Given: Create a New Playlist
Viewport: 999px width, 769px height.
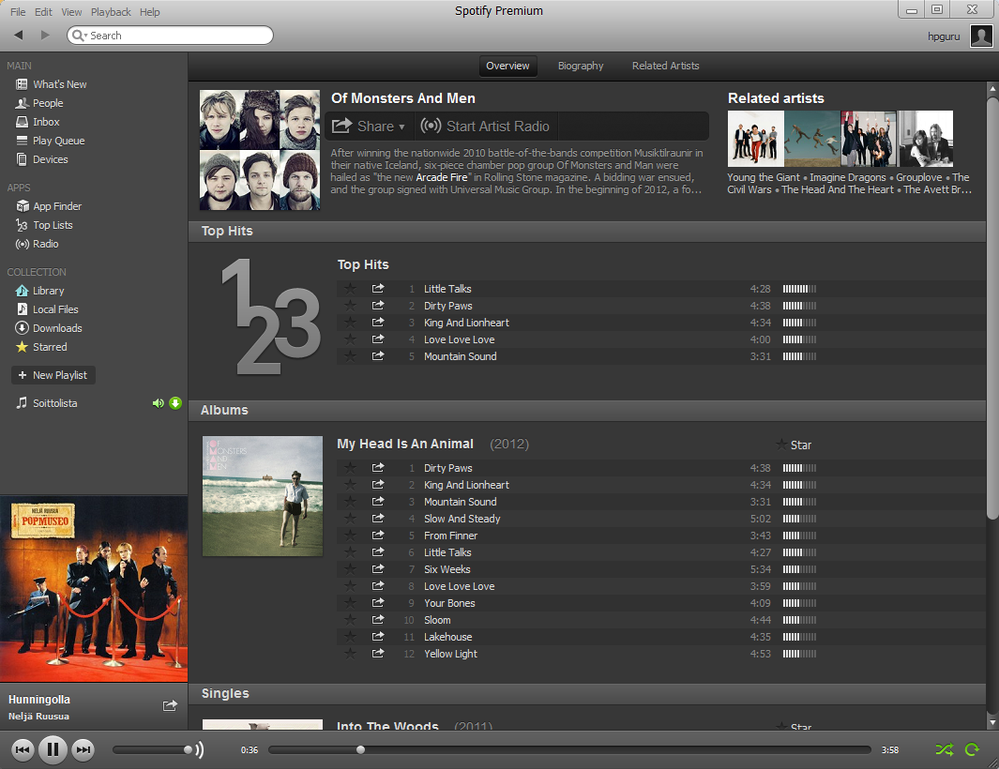Looking at the screenshot, I should [54, 375].
